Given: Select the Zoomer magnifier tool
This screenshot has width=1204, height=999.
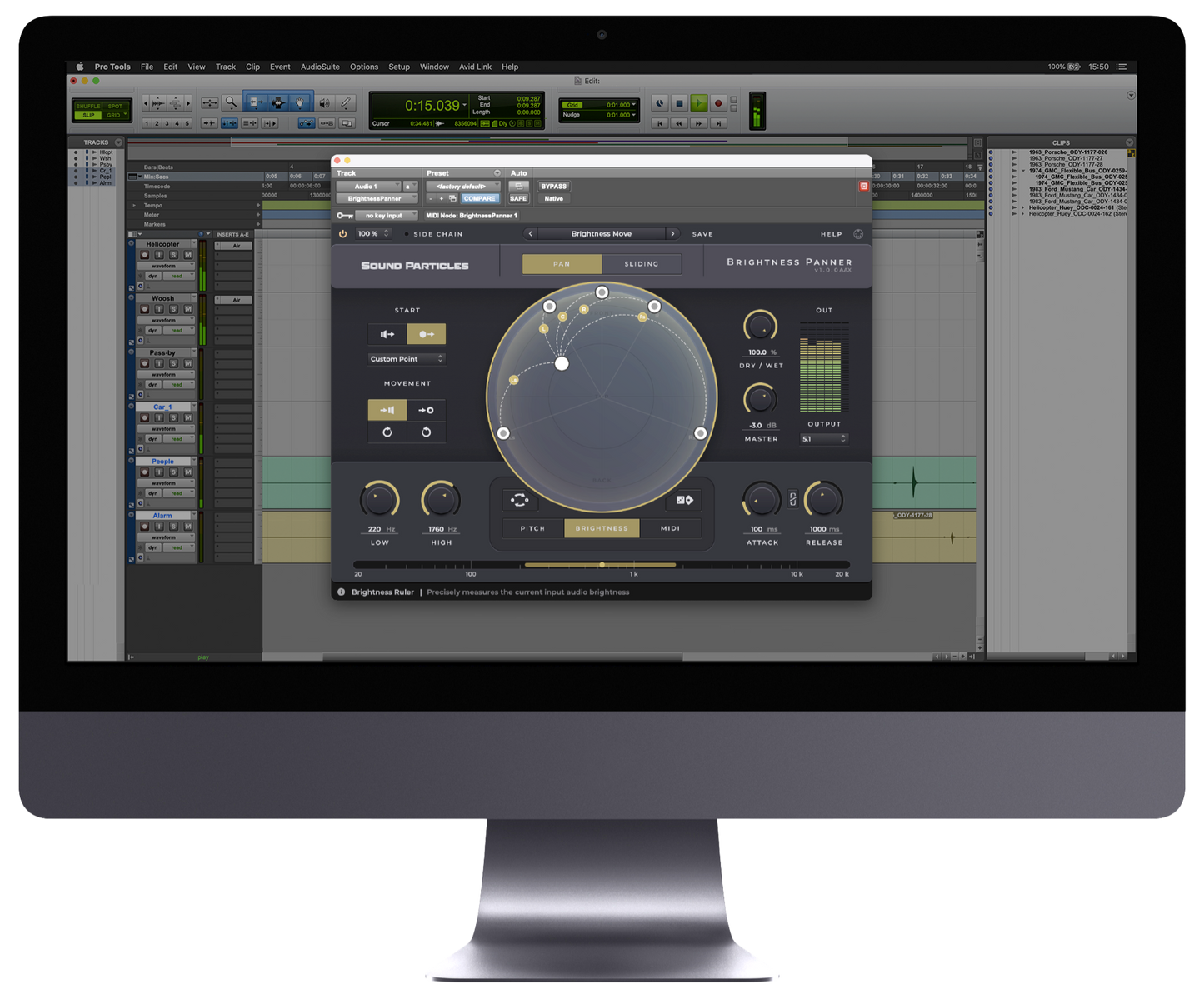Looking at the screenshot, I should click(231, 102).
